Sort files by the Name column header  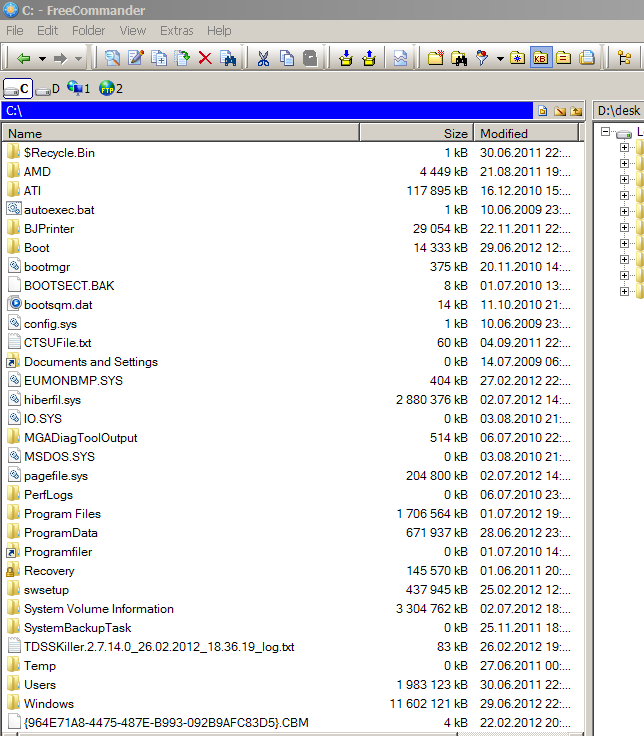pyautogui.click(x=181, y=133)
